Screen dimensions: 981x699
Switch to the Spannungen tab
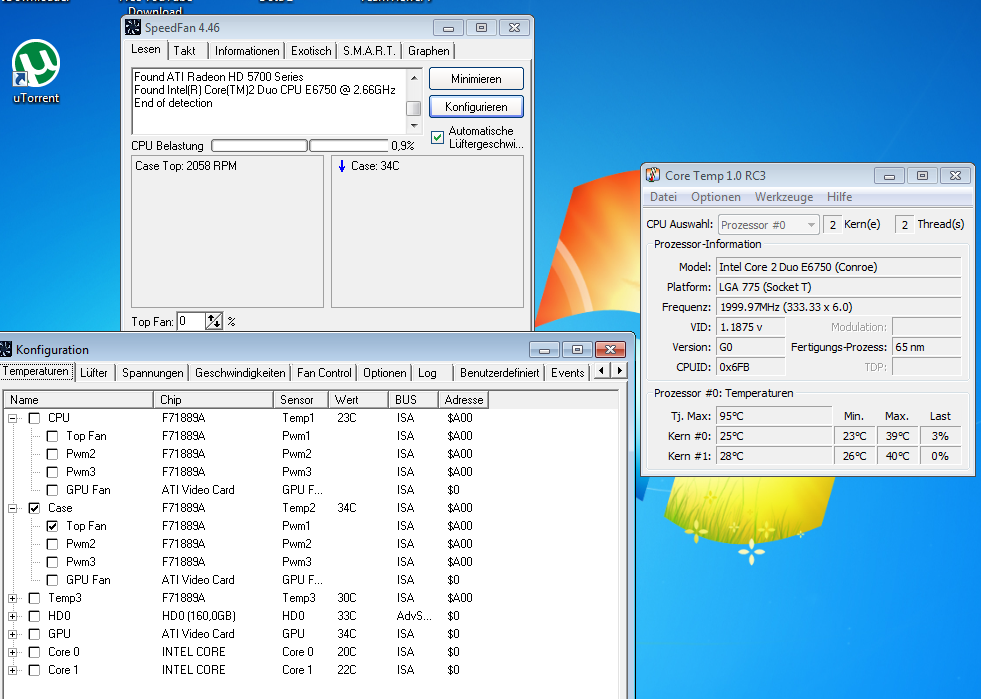(x=153, y=372)
